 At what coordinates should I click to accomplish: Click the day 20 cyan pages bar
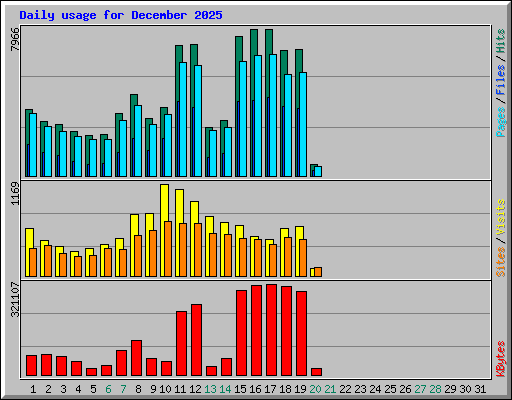pyautogui.click(x=318, y=171)
